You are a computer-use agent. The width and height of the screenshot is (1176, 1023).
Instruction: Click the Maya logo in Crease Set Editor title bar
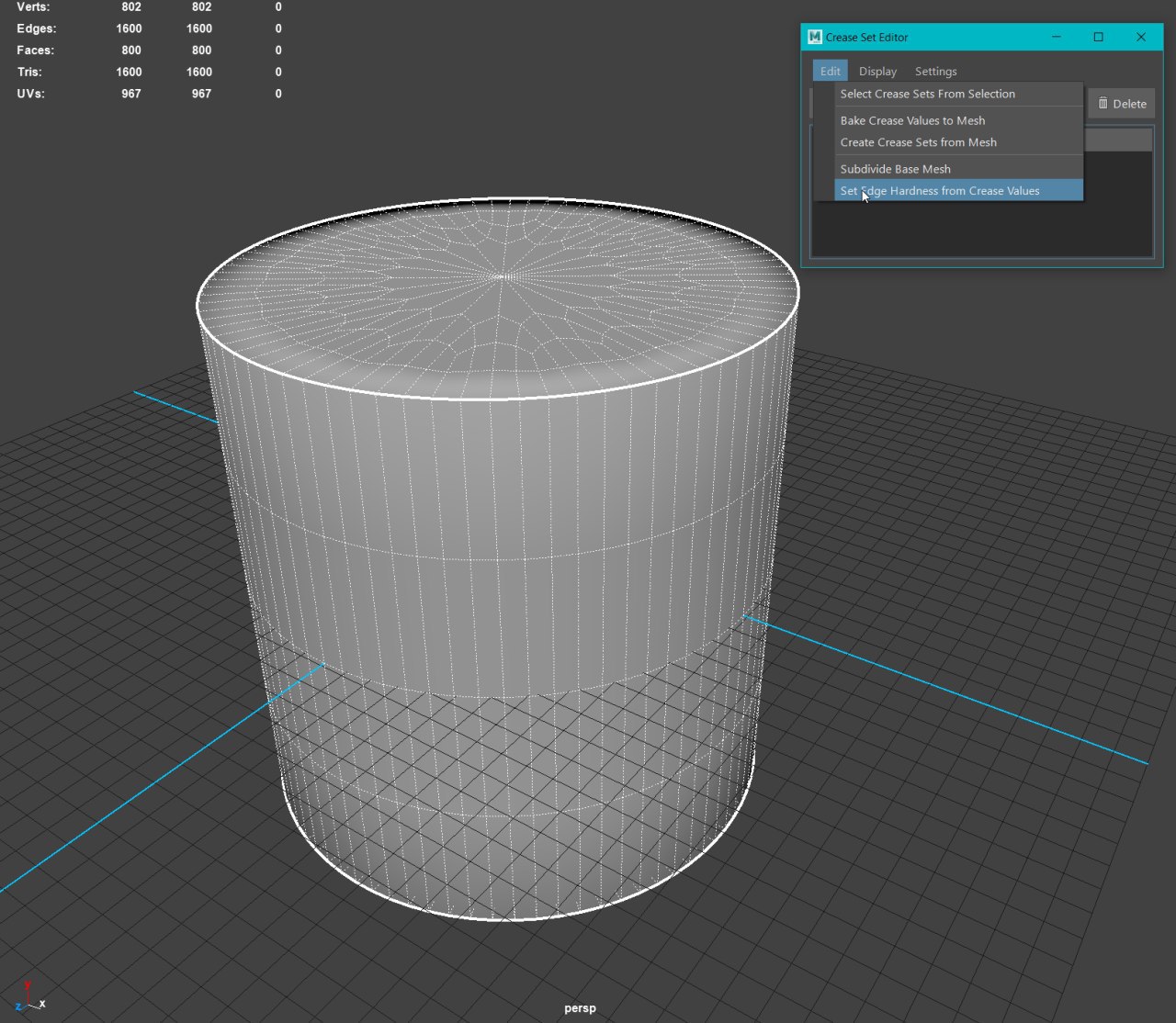[815, 37]
